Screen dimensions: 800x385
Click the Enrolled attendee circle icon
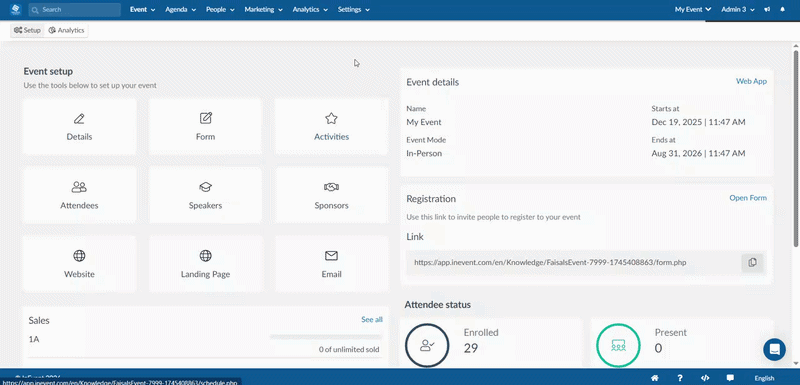(427, 345)
